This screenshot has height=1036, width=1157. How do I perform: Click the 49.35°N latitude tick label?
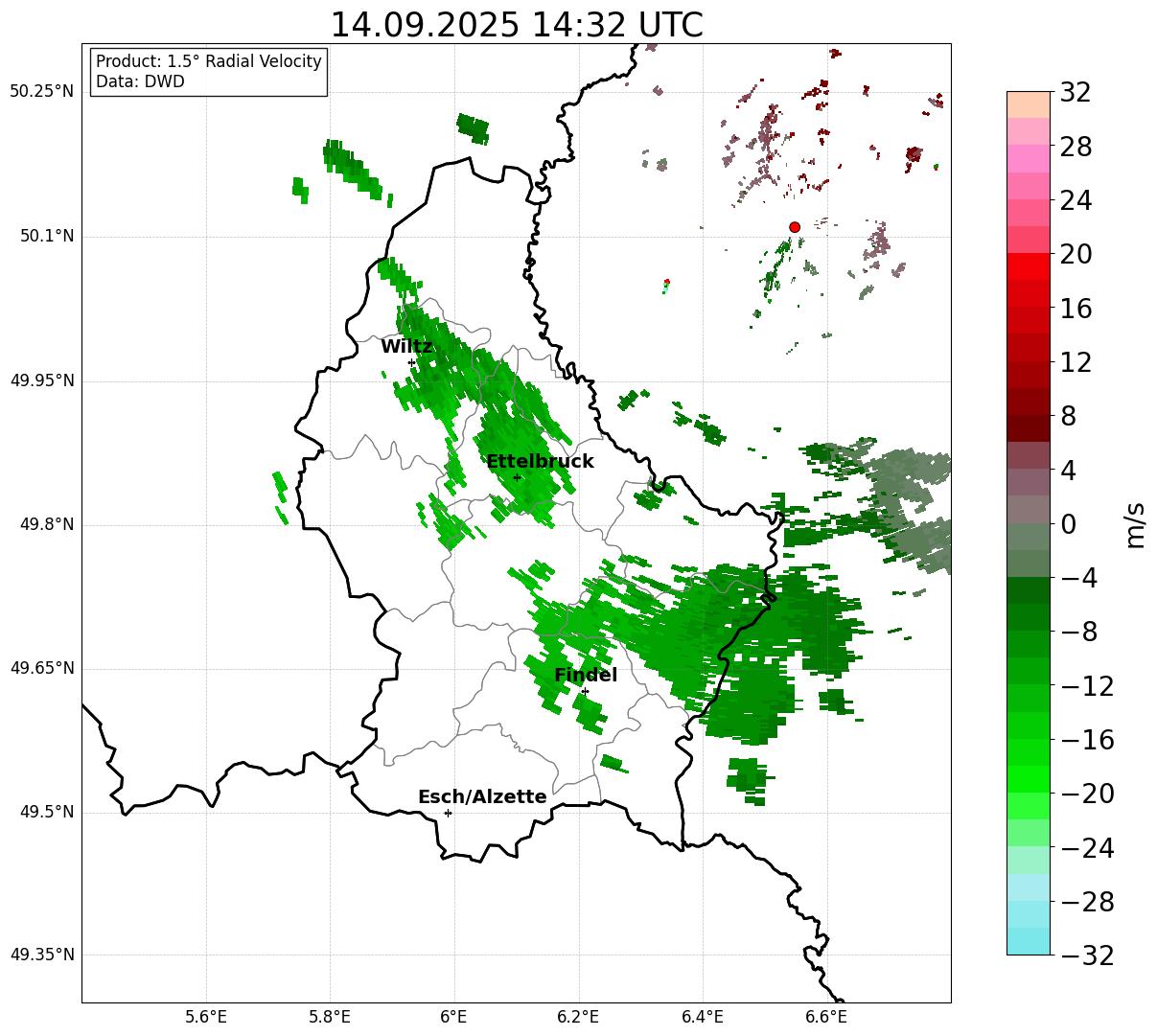coord(42,955)
